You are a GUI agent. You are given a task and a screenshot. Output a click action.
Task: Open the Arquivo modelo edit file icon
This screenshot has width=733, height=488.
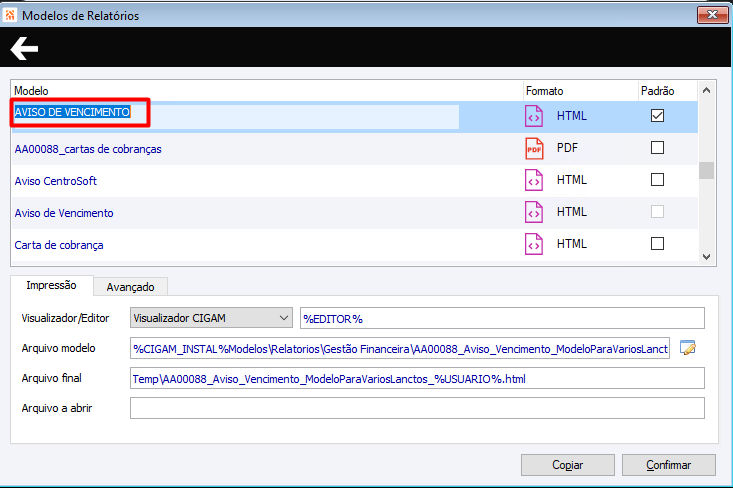[x=688, y=348]
